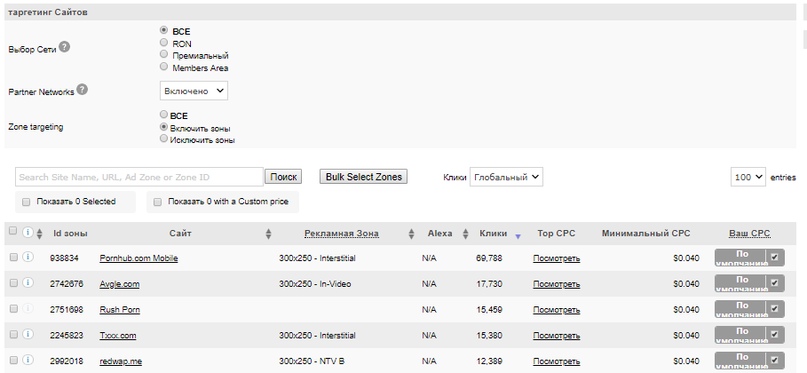
Task: Sort by Alexa column arrows
Action: tap(465, 234)
